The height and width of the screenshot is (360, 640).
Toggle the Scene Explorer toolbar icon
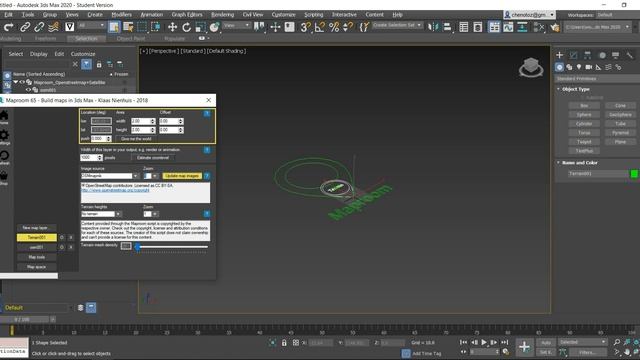pos(464,27)
